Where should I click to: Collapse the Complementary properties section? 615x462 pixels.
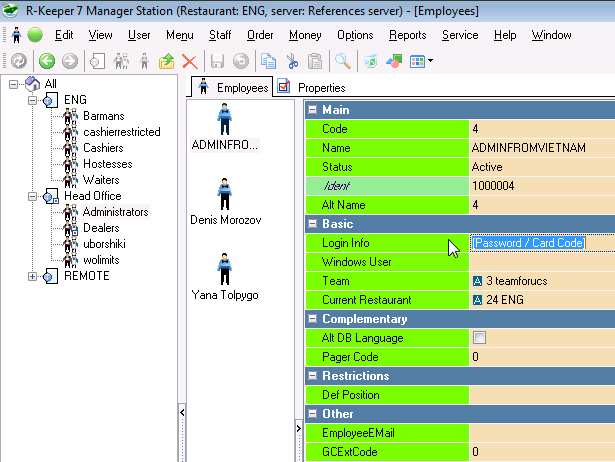(x=313, y=319)
